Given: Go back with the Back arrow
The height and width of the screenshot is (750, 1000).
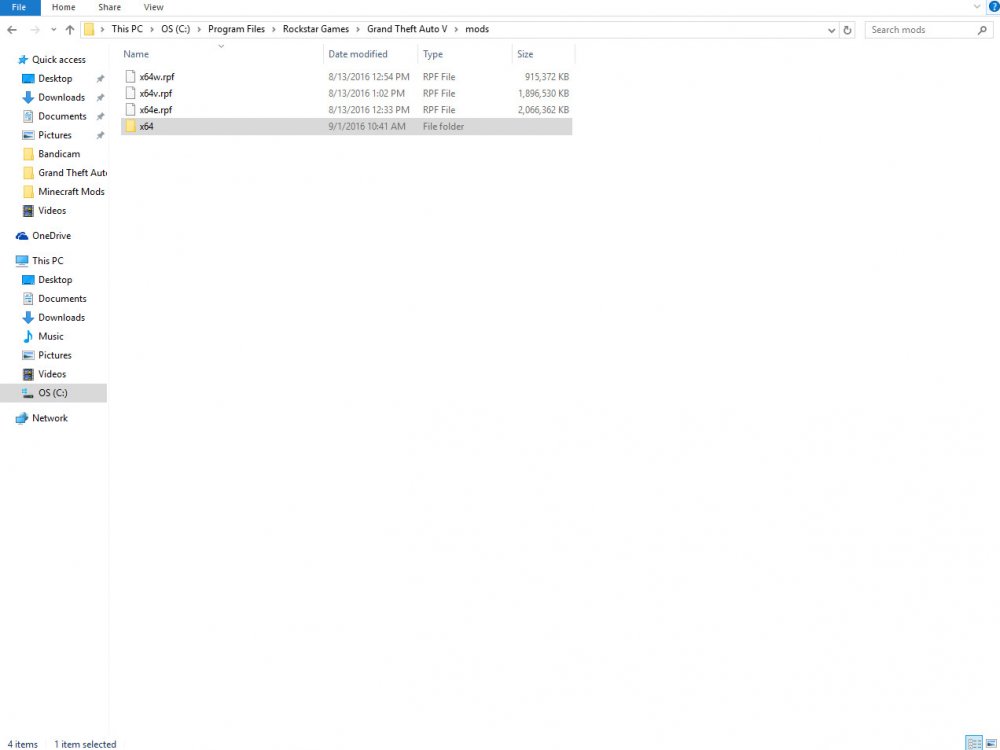Looking at the screenshot, I should point(12,29).
